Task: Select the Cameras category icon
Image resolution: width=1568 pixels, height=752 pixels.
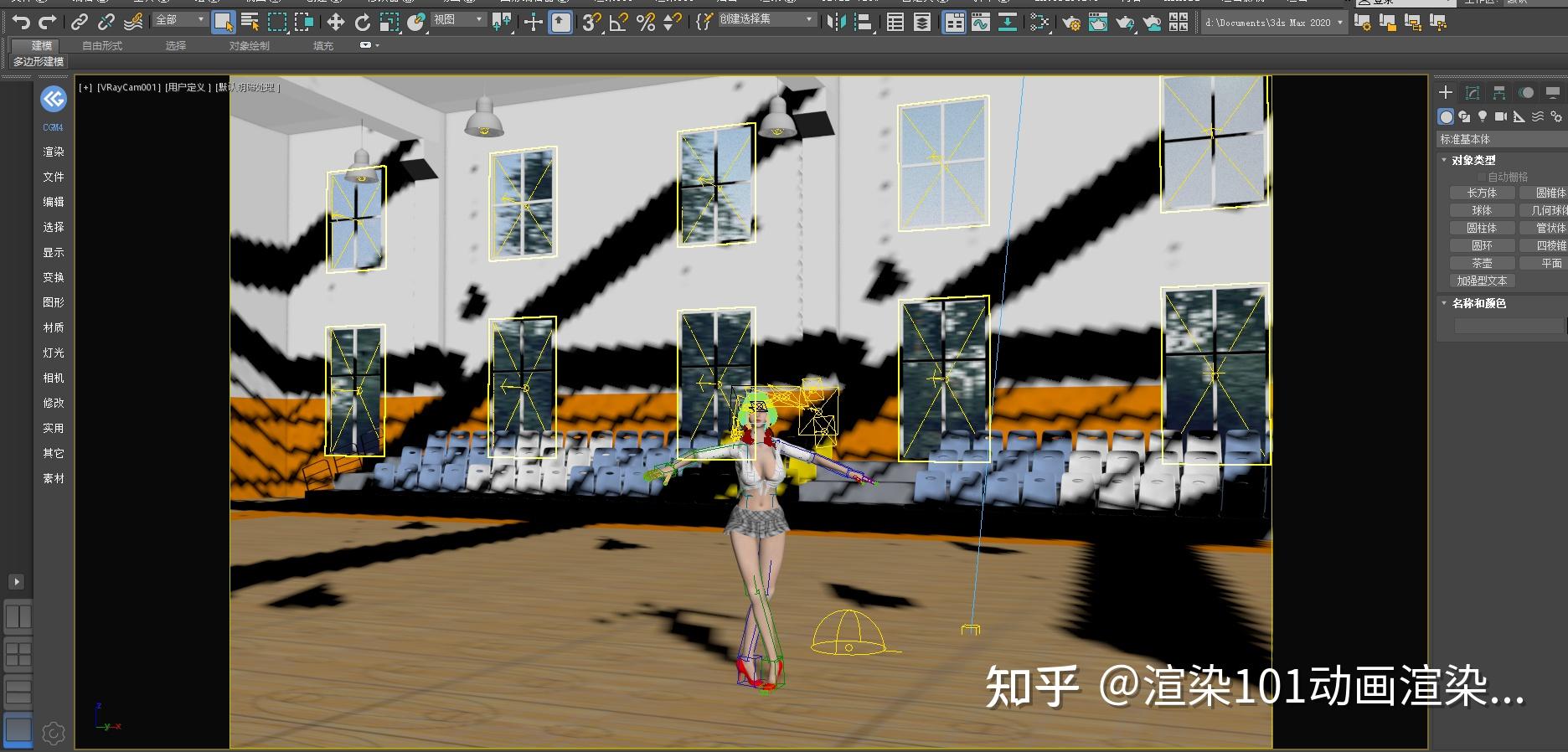Action: tap(1501, 116)
